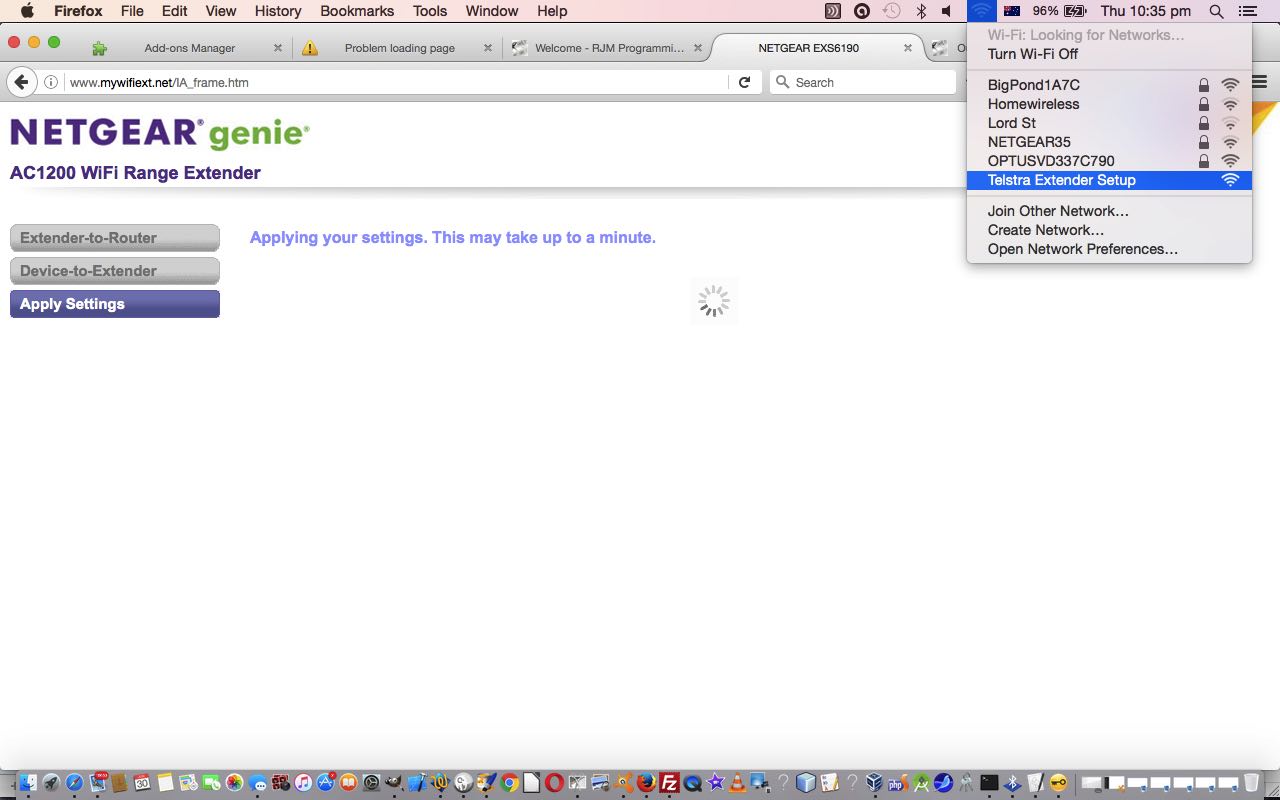Image resolution: width=1280 pixels, height=800 pixels.
Task: Click the Bluetooth icon in the menu bar
Action: [921, 11]
